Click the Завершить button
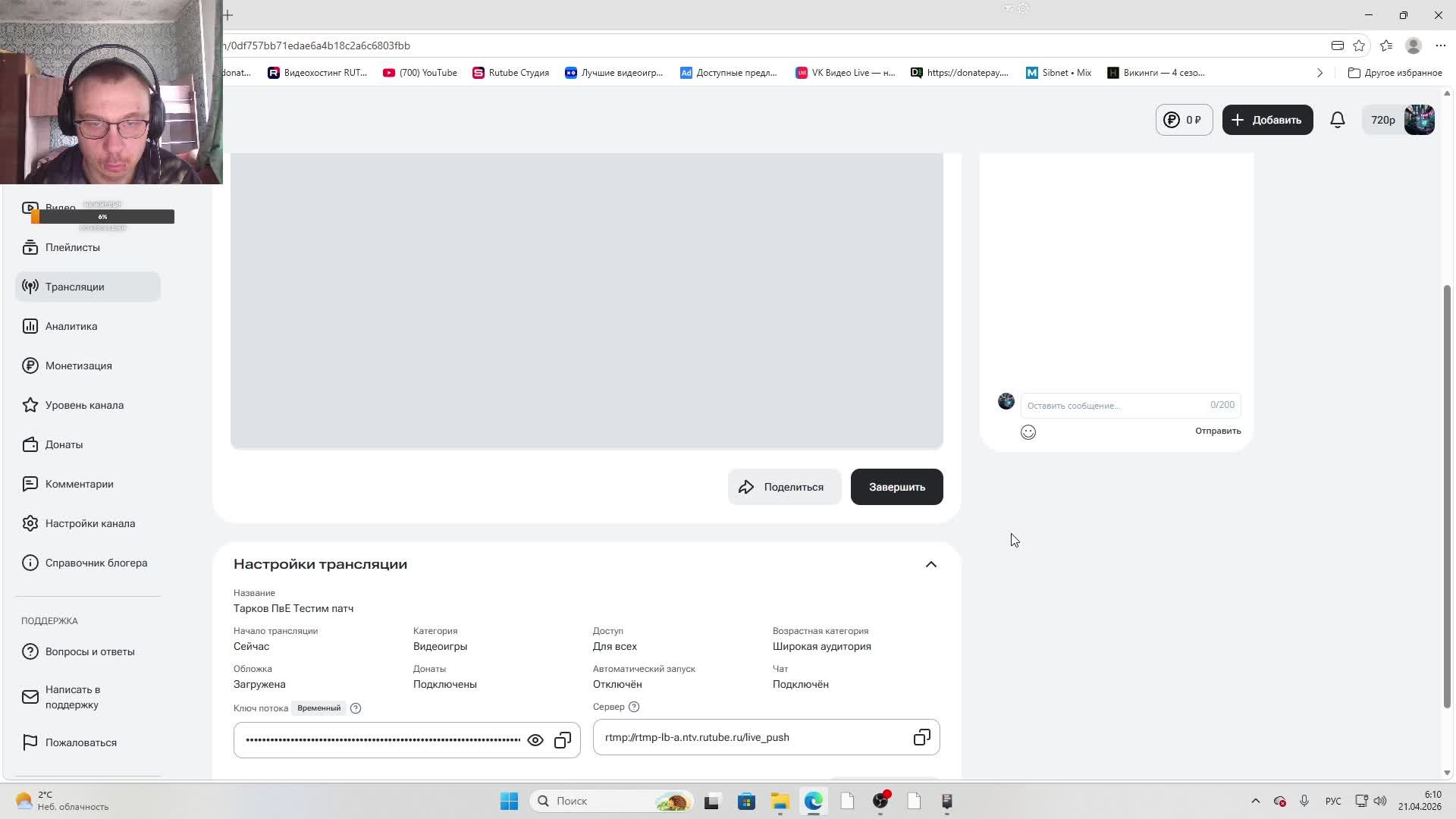 pyautogui.click(x=896, y=487)
